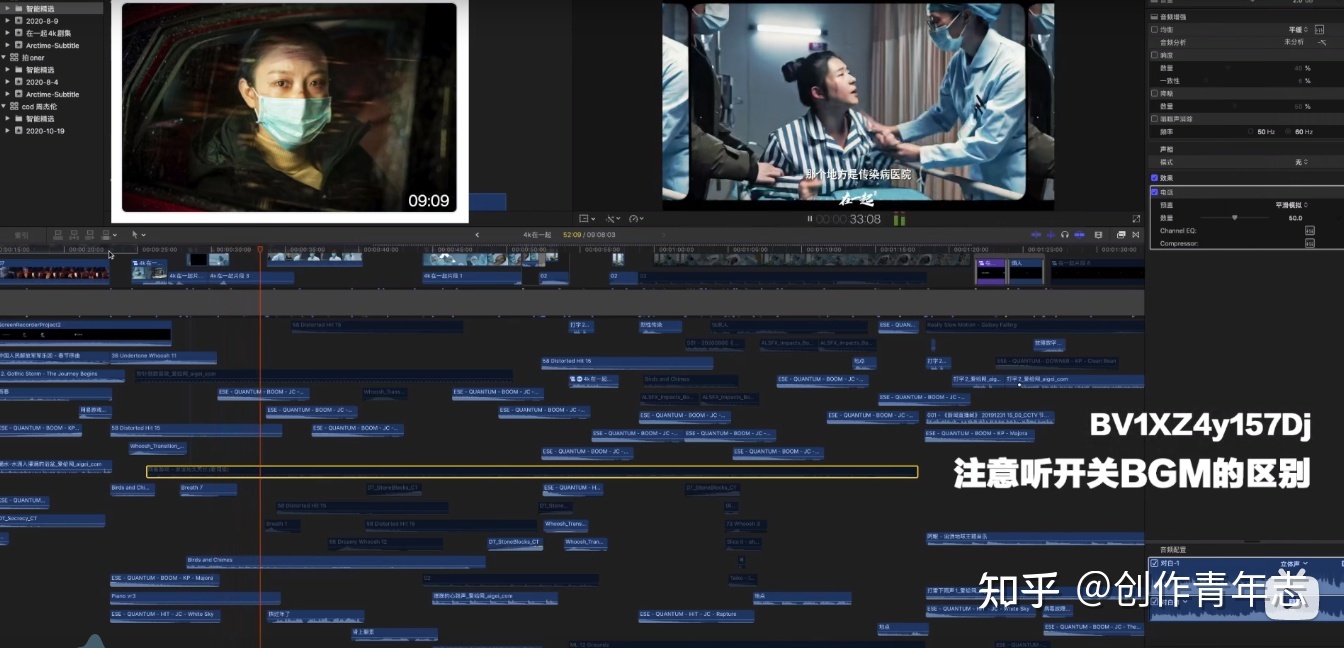
Task: Toggle audio skimming icon in timeline header
Action: [1050, 235]
